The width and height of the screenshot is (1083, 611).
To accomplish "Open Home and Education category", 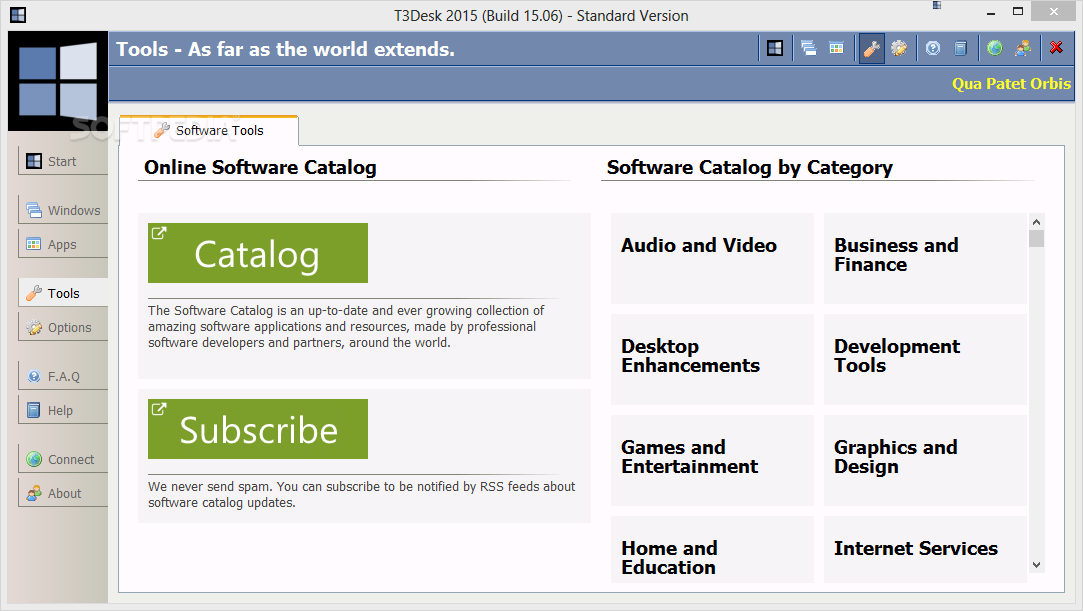I will [x=712, y=550].
